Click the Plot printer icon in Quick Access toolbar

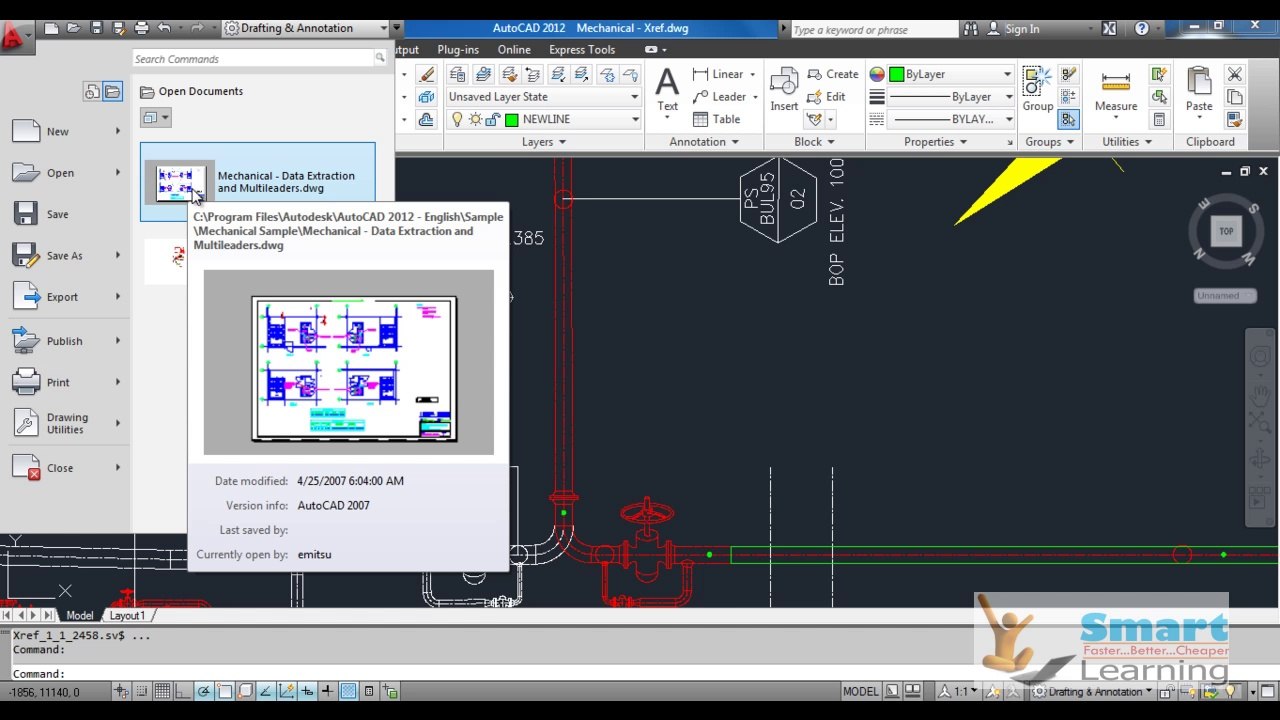point(141,28)
